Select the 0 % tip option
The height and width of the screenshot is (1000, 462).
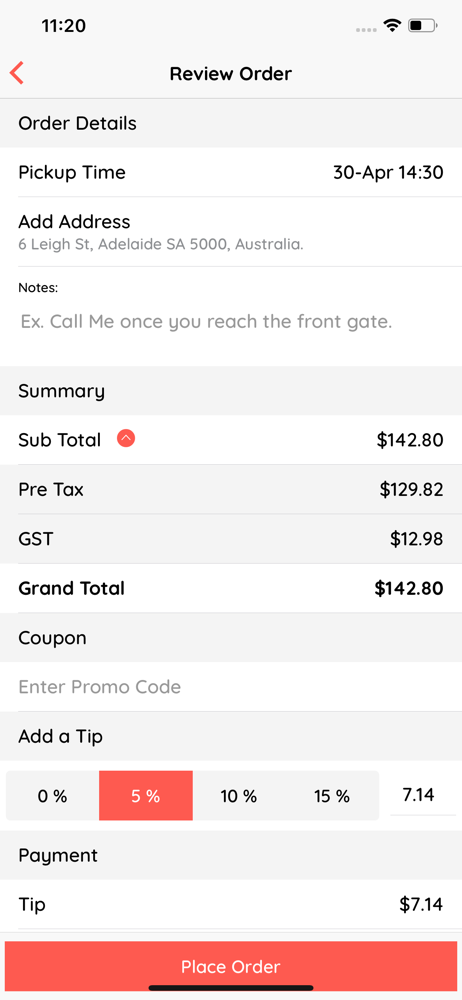click(x=52, y=796)
